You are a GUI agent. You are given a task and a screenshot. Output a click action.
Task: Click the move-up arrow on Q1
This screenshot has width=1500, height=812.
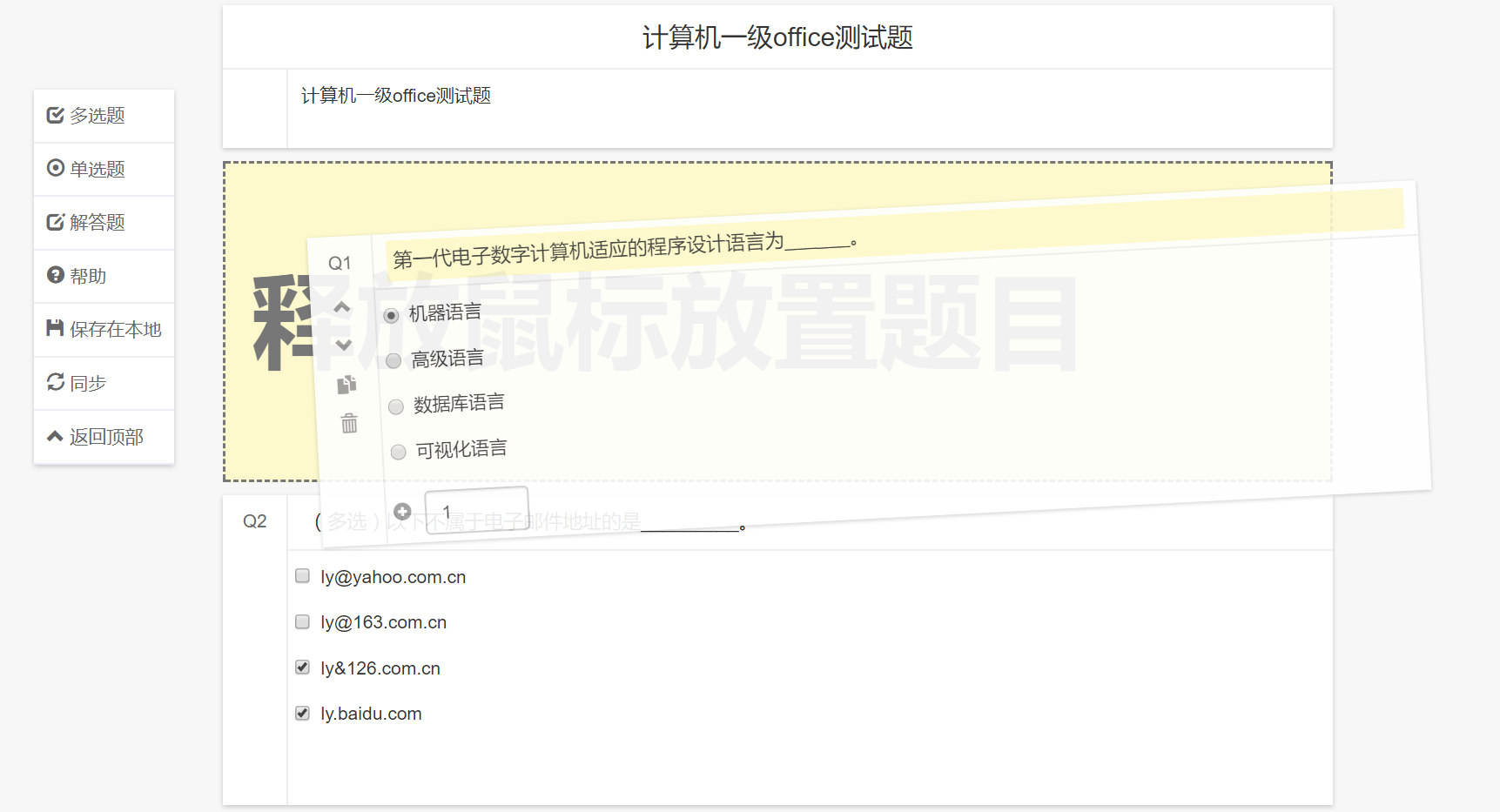[x=342, y=307]
